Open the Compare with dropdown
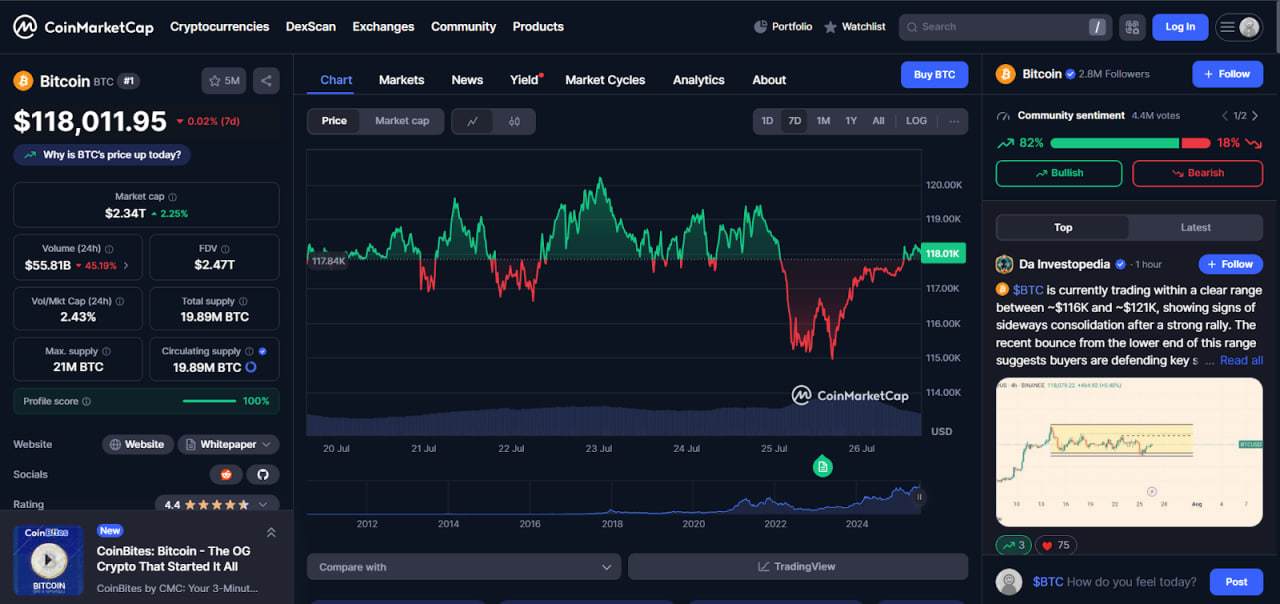Image resolution: width=1280 pixels, height=604 pixels. click(464, 567)
